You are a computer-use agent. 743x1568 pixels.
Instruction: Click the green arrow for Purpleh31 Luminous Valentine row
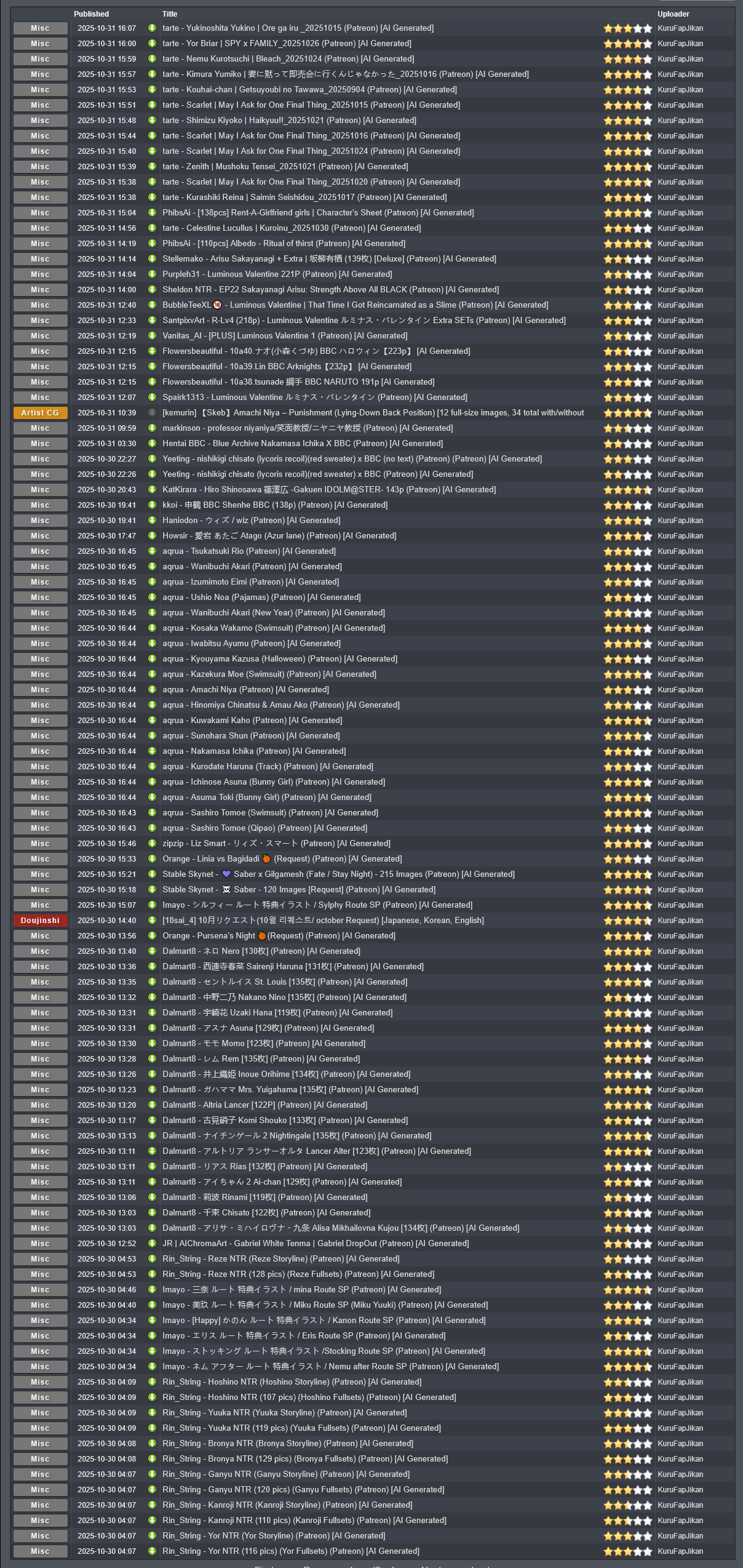(x=152, y=274)
